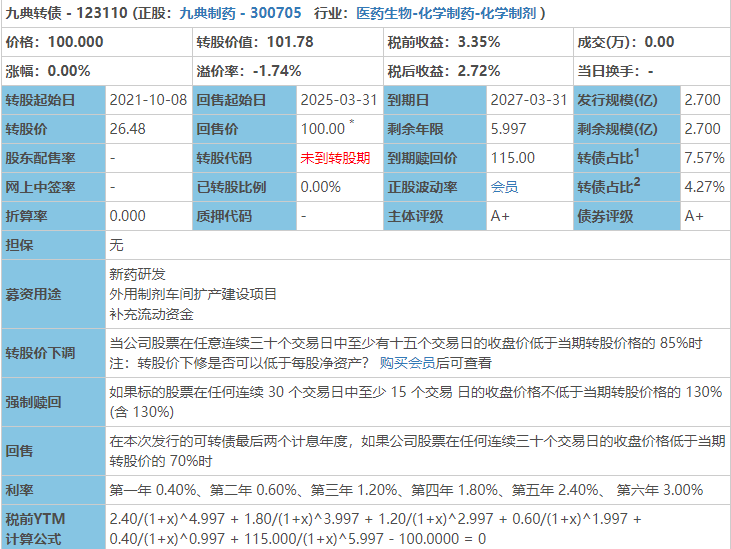Click the 到期日 header cell

(x=435, y=100)
